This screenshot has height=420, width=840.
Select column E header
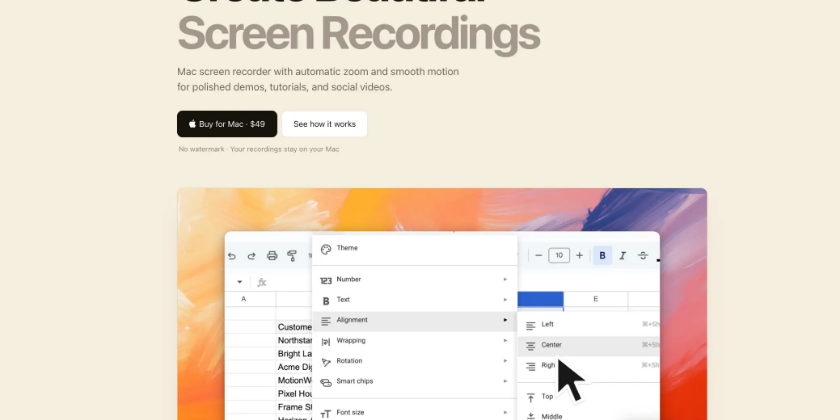point(595,299)
